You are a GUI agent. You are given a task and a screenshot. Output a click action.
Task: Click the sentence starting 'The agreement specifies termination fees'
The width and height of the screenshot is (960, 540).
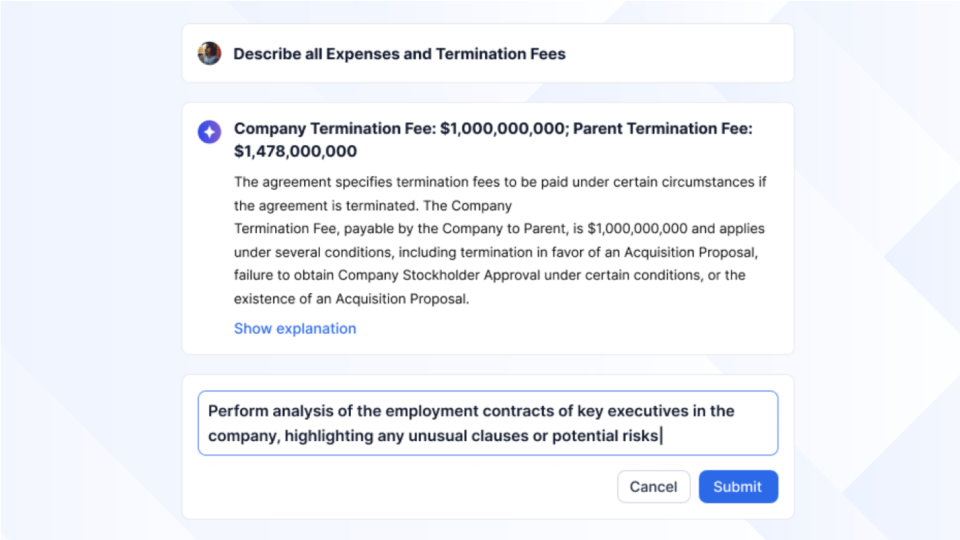pos(500,182)
